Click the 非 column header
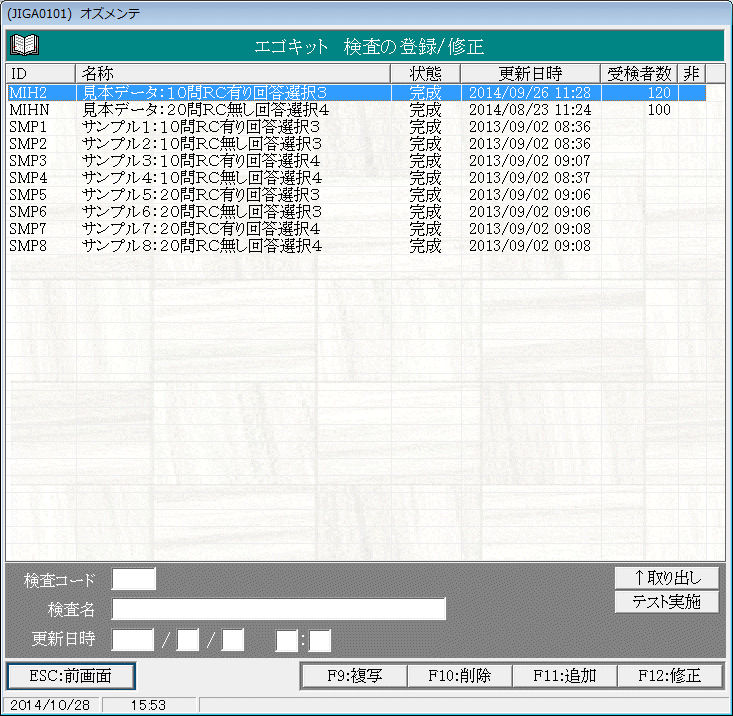This screenshot has height=716, width=733. [x=692, y=73]
